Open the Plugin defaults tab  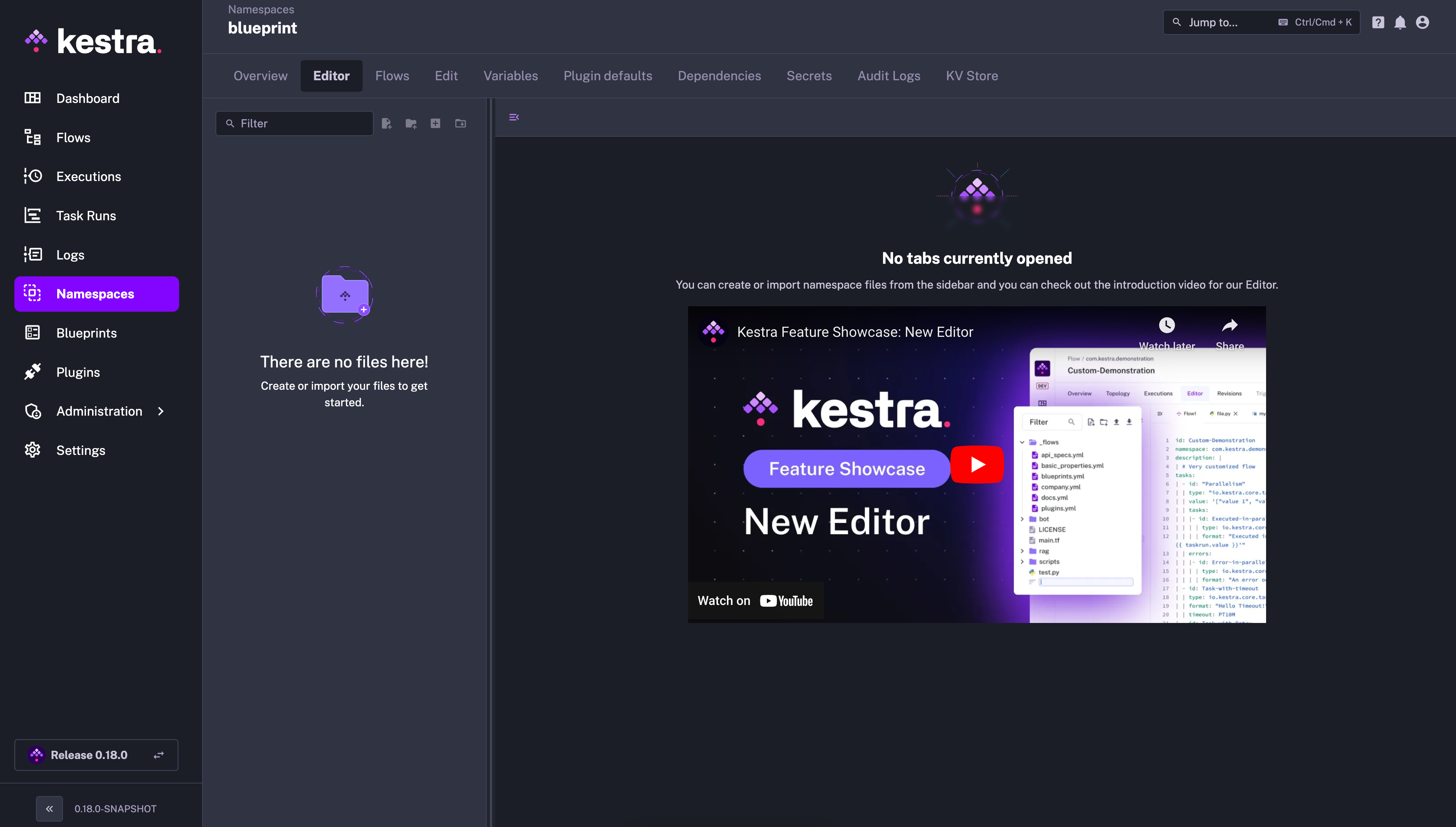608,76
